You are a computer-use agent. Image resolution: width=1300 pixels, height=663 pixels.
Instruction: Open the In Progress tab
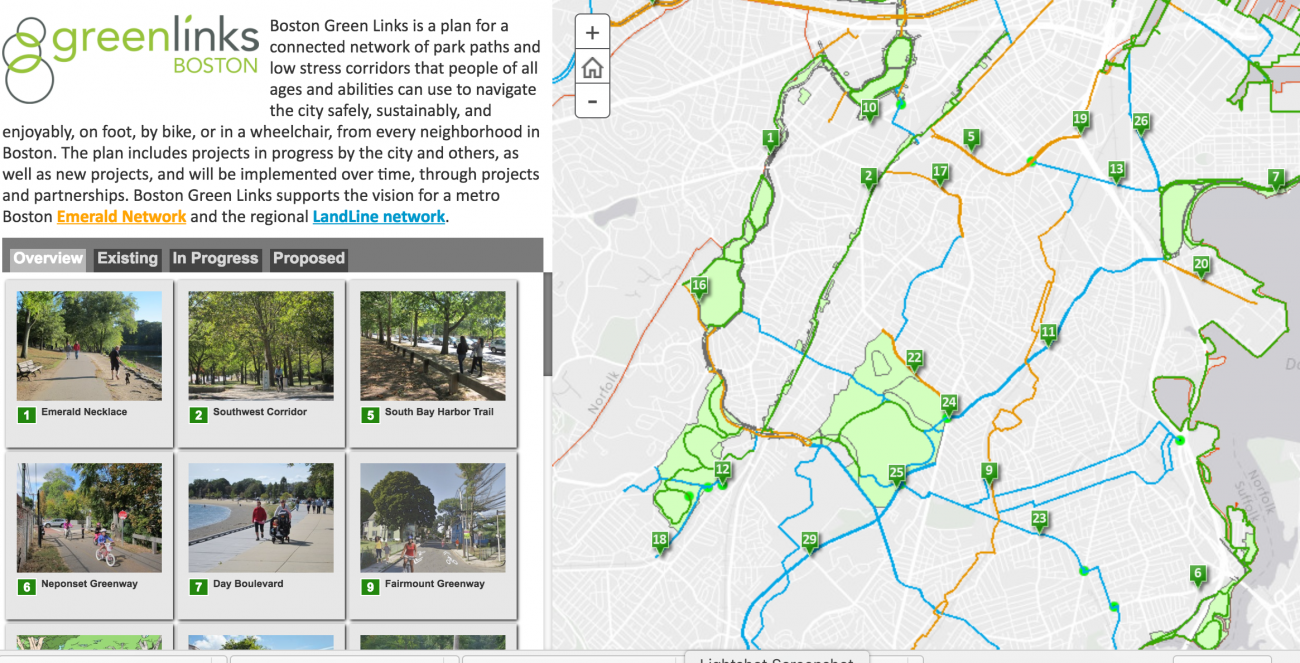(215, 259)
